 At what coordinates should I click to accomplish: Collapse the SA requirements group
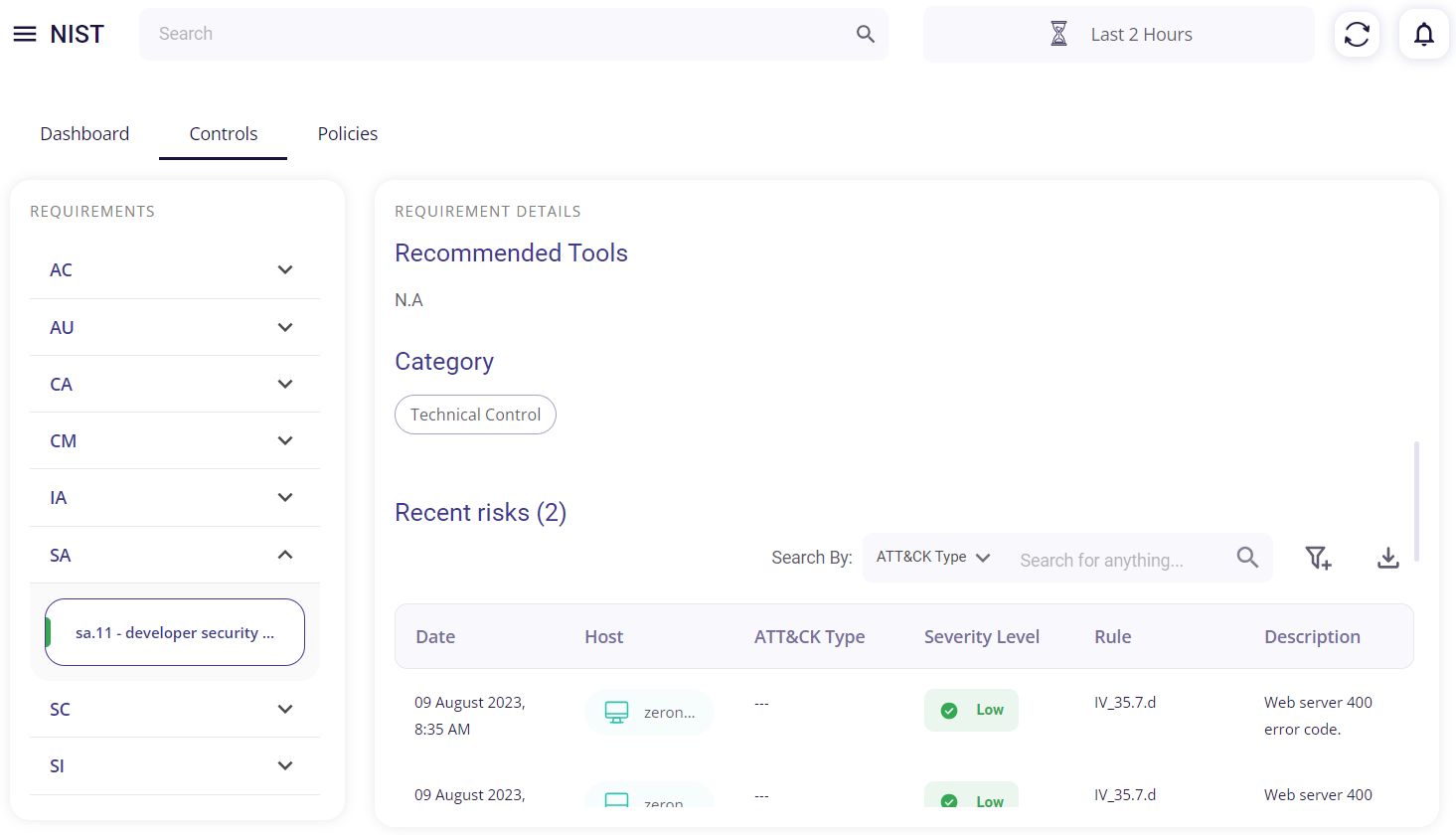[x=175, y=555]
